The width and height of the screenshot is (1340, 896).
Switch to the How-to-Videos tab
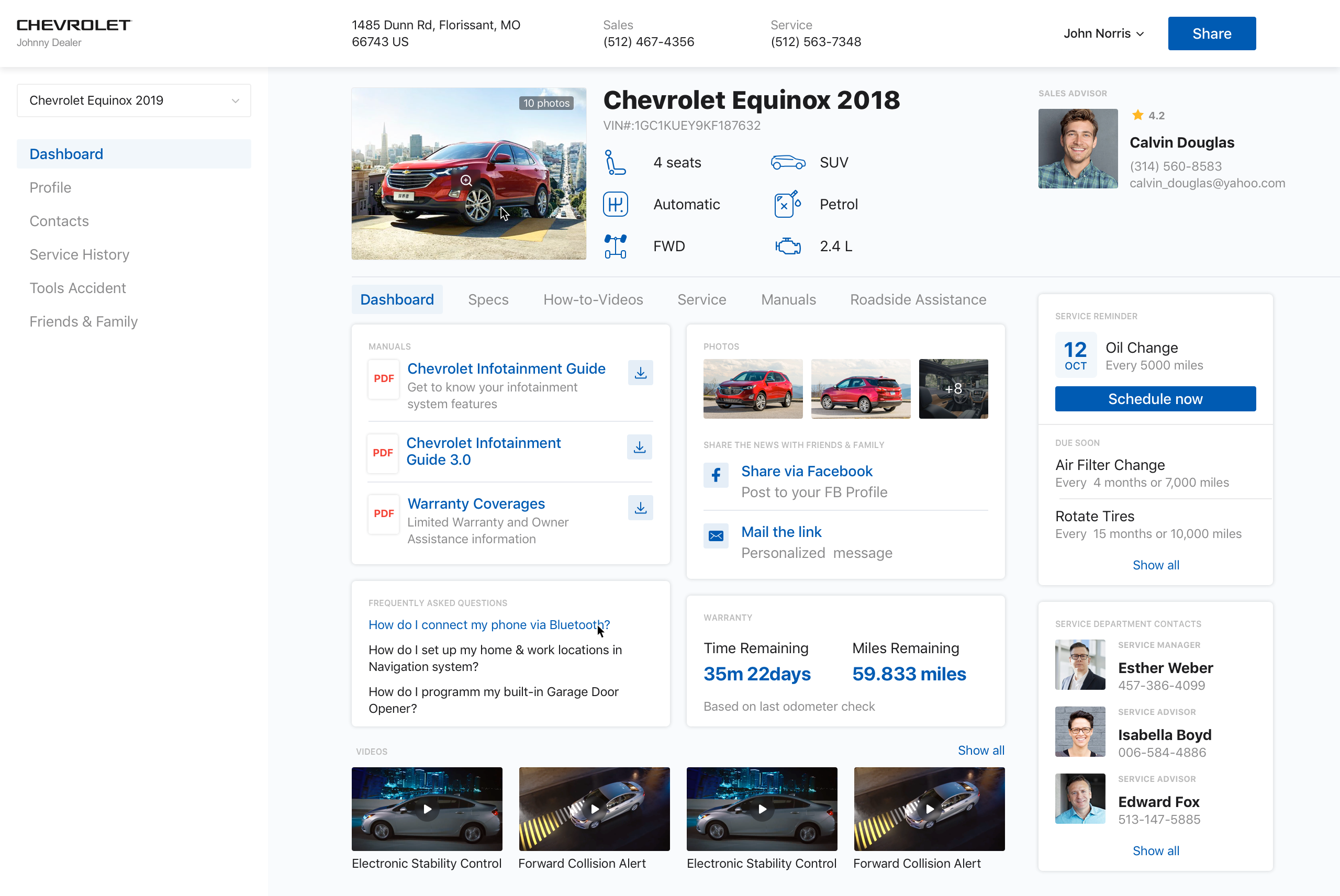click(593, 298)
